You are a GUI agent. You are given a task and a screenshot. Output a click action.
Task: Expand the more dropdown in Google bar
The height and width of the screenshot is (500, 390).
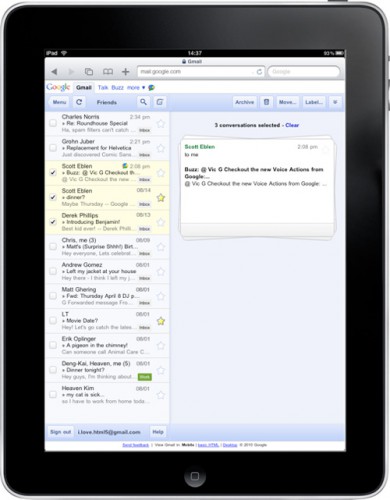136,88
